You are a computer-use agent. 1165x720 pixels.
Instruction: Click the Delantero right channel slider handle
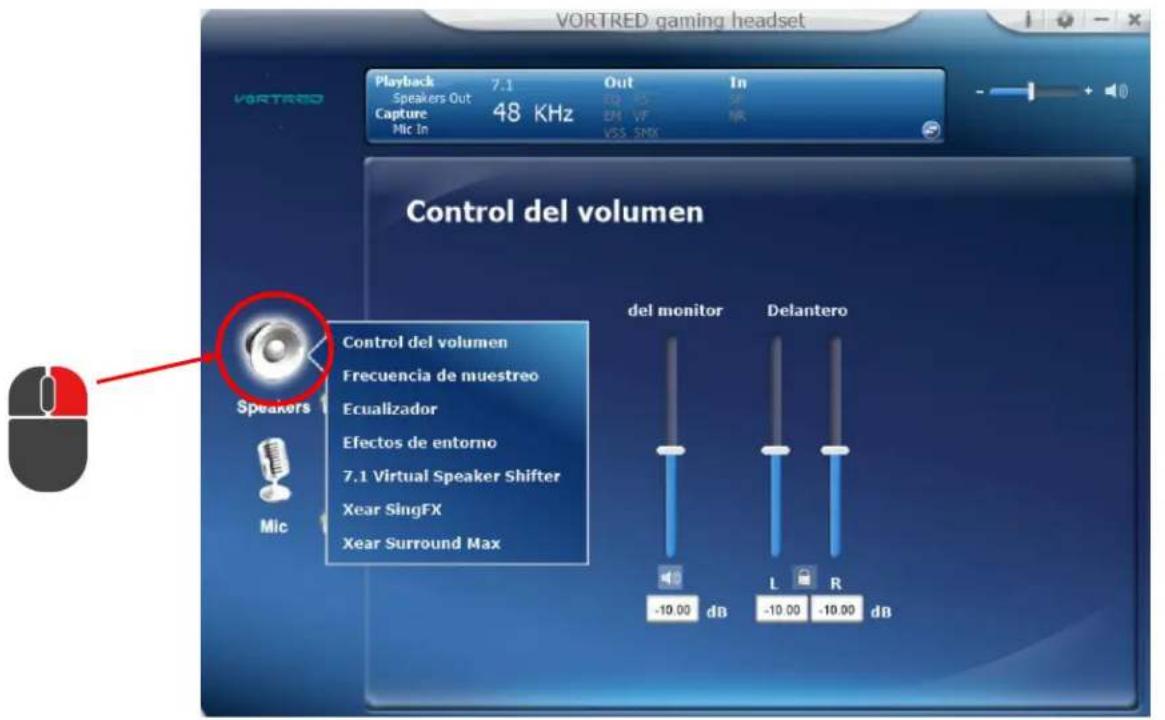pyautogui.click(x=834, y=450)
